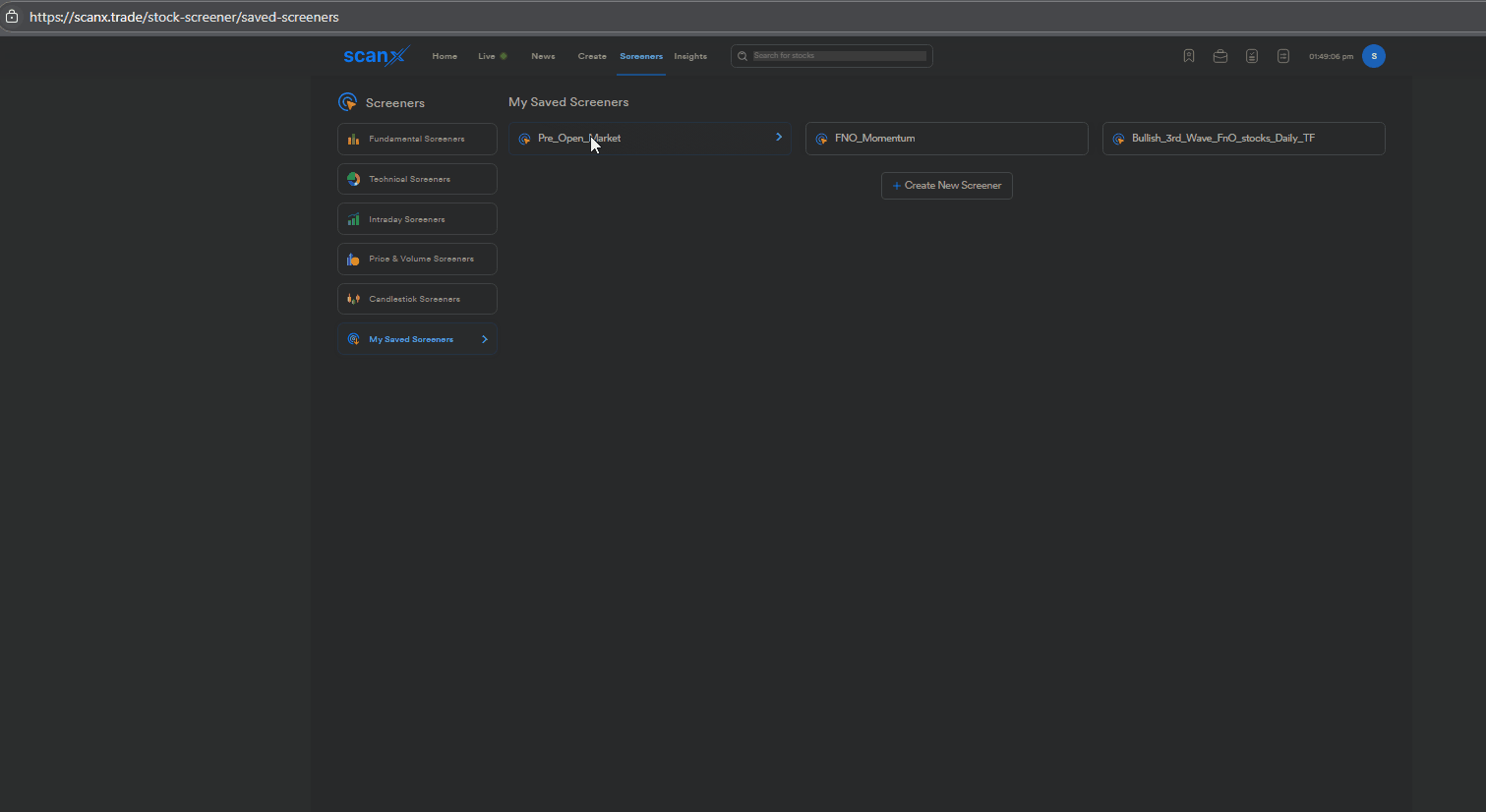Click the Bullish_3rd_Wave screener icon
The image size is (1486, 812).
click(x=1118, y=139)
